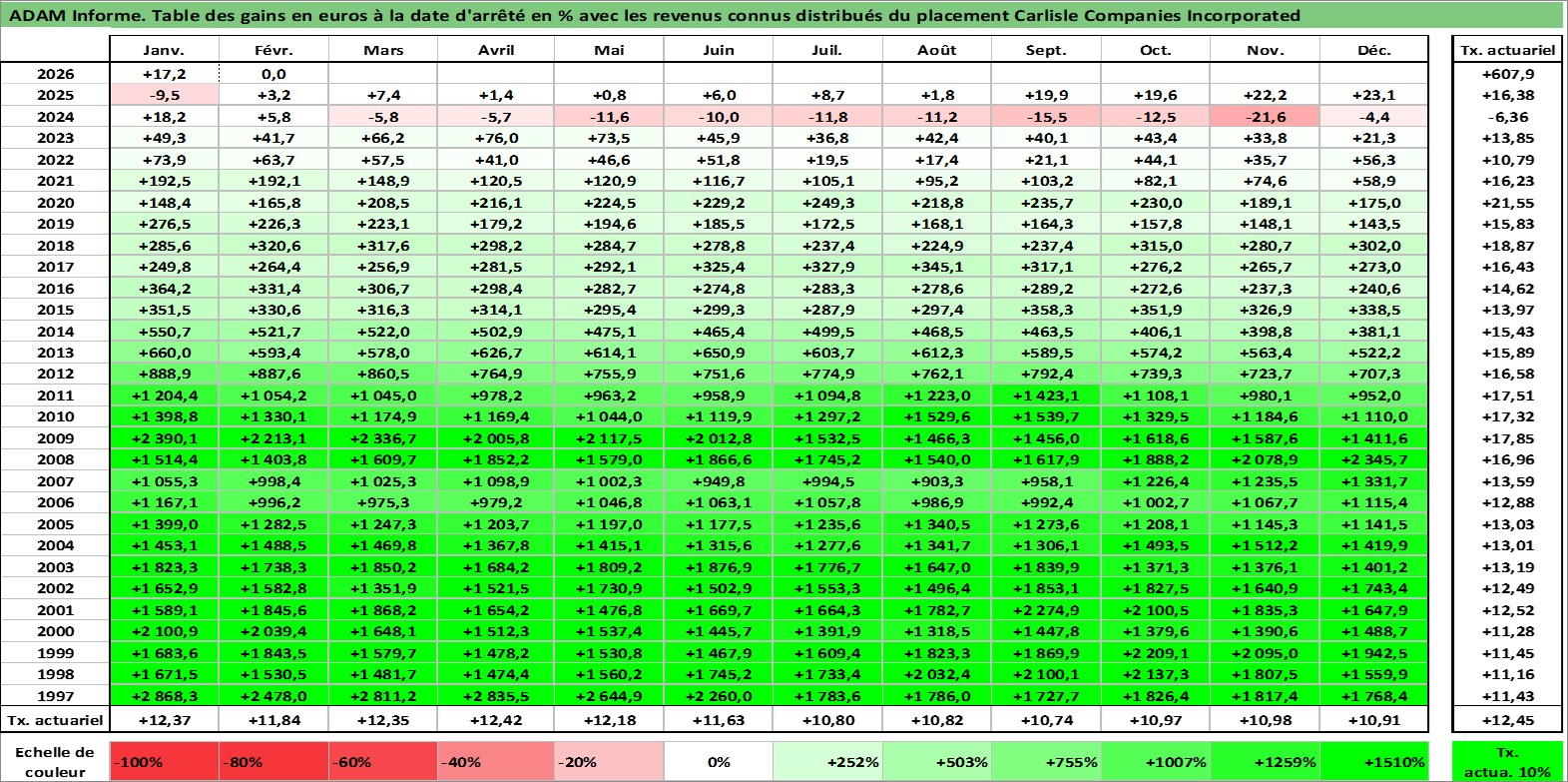1568x782 pixels.
Task: Click the '0,0' cell for February 2026
Action: coord(273,74)
